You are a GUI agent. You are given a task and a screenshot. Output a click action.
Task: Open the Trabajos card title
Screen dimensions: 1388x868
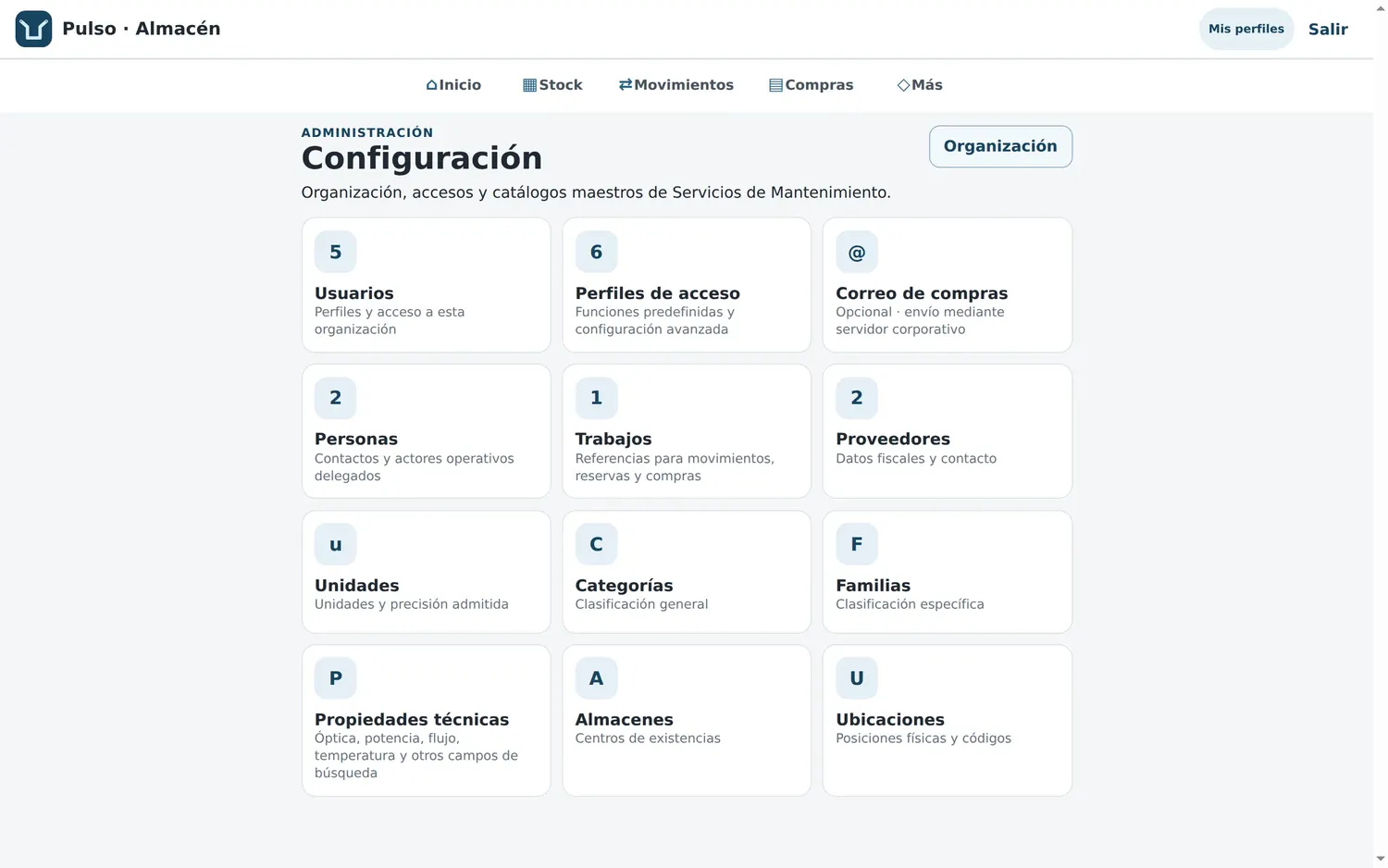[x=613, y=439]
